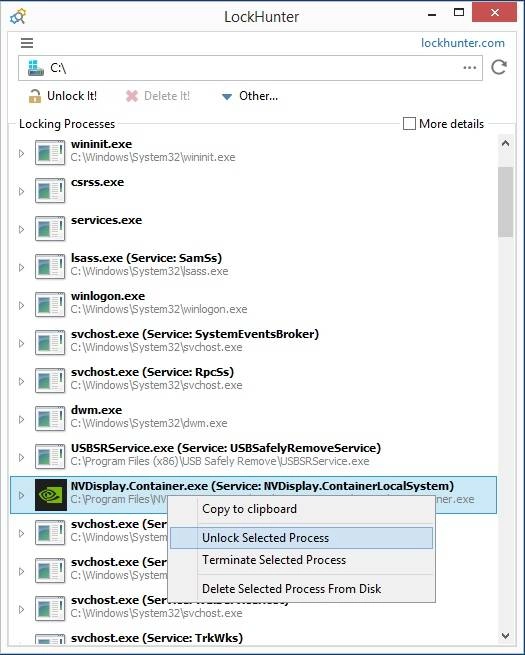This screenshot has width=525, height=655.
Task: Choose Delete Selected Process From Disk
Action: point(301,589)
